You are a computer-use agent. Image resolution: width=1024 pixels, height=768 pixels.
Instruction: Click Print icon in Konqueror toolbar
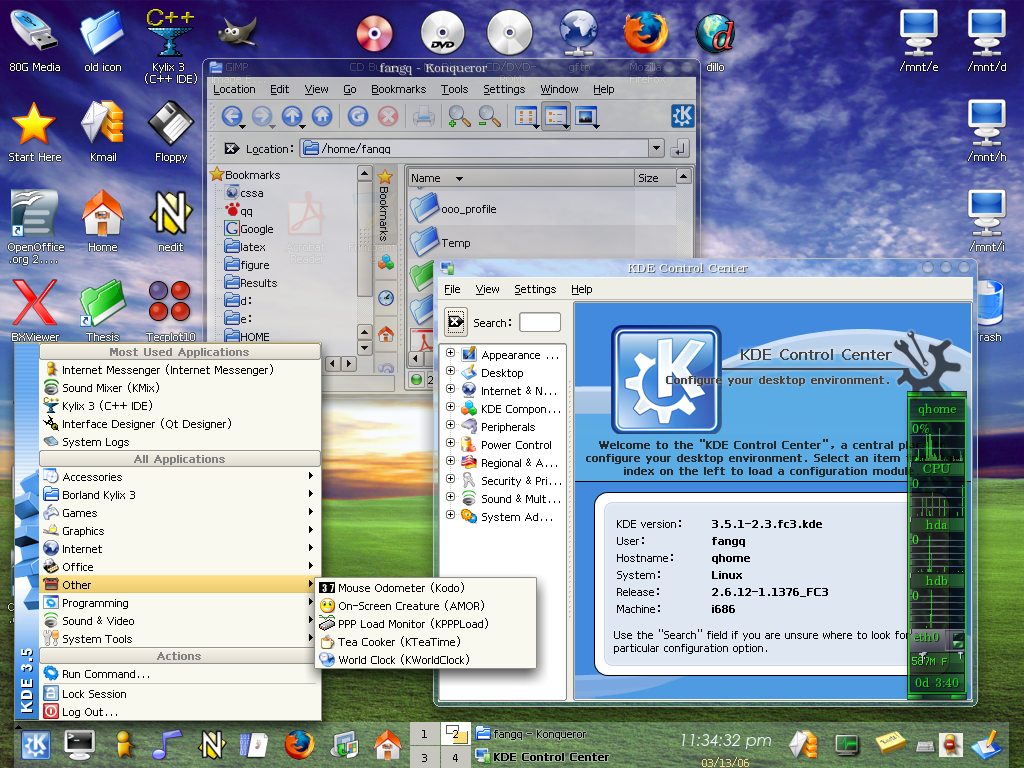(x=423, y=116)
